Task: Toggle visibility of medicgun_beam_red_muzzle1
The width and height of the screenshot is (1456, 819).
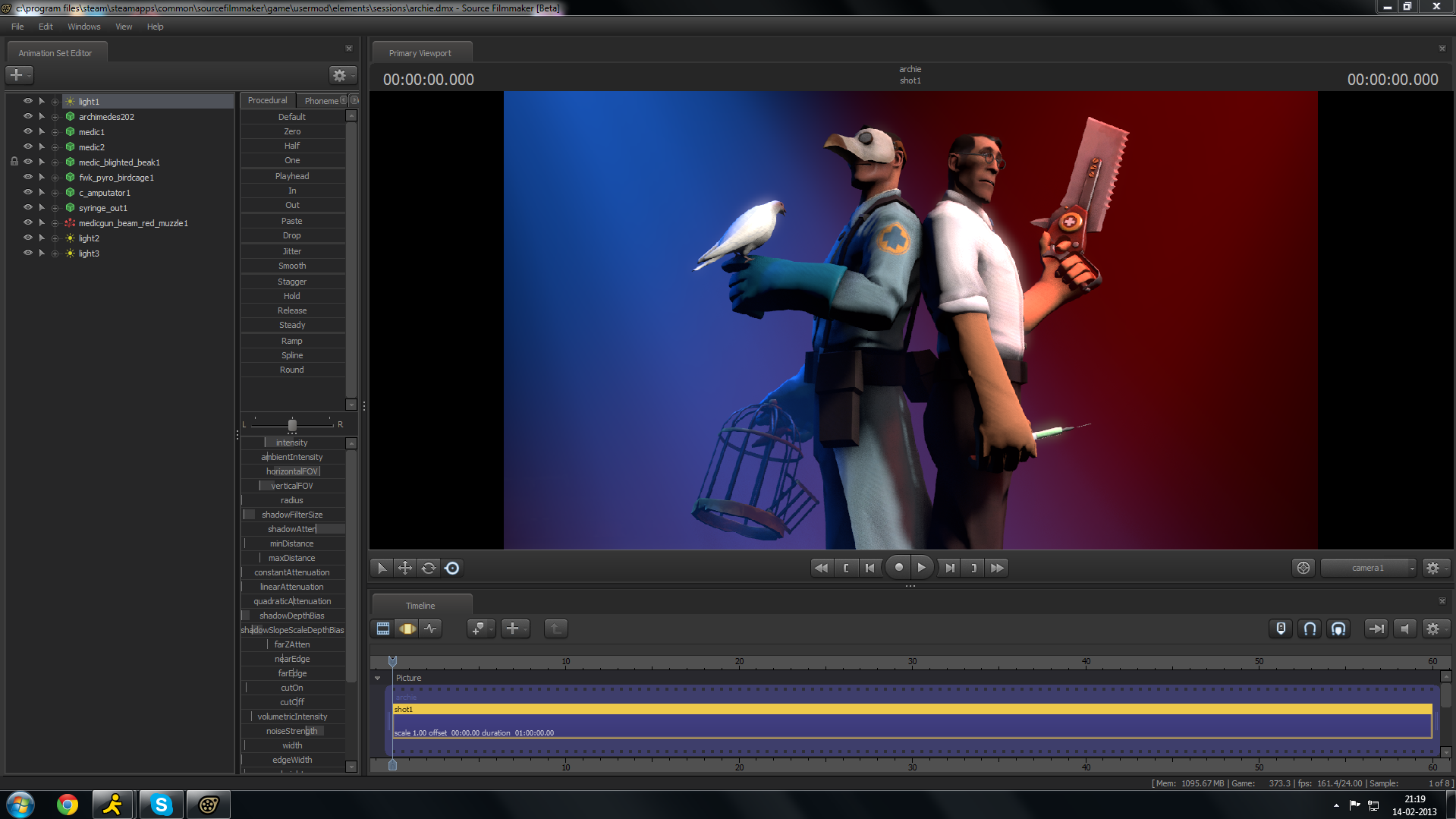Action: [x=28, y=222]
